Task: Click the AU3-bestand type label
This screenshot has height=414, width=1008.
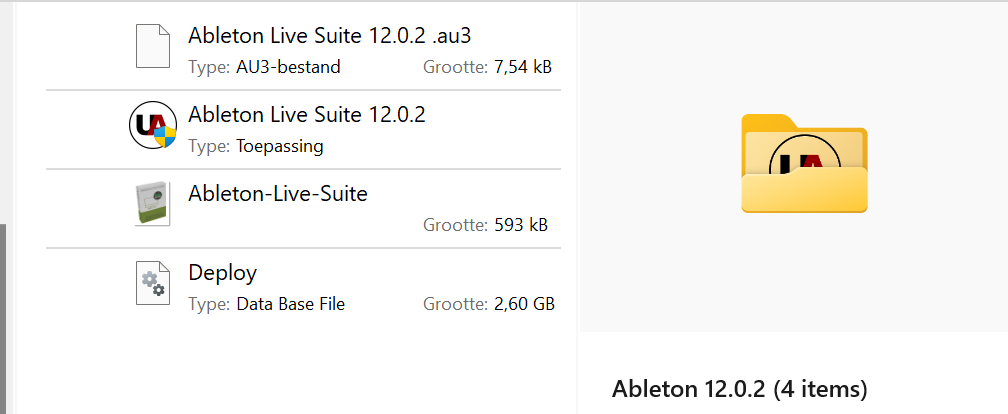Action: tap(288, 67)
